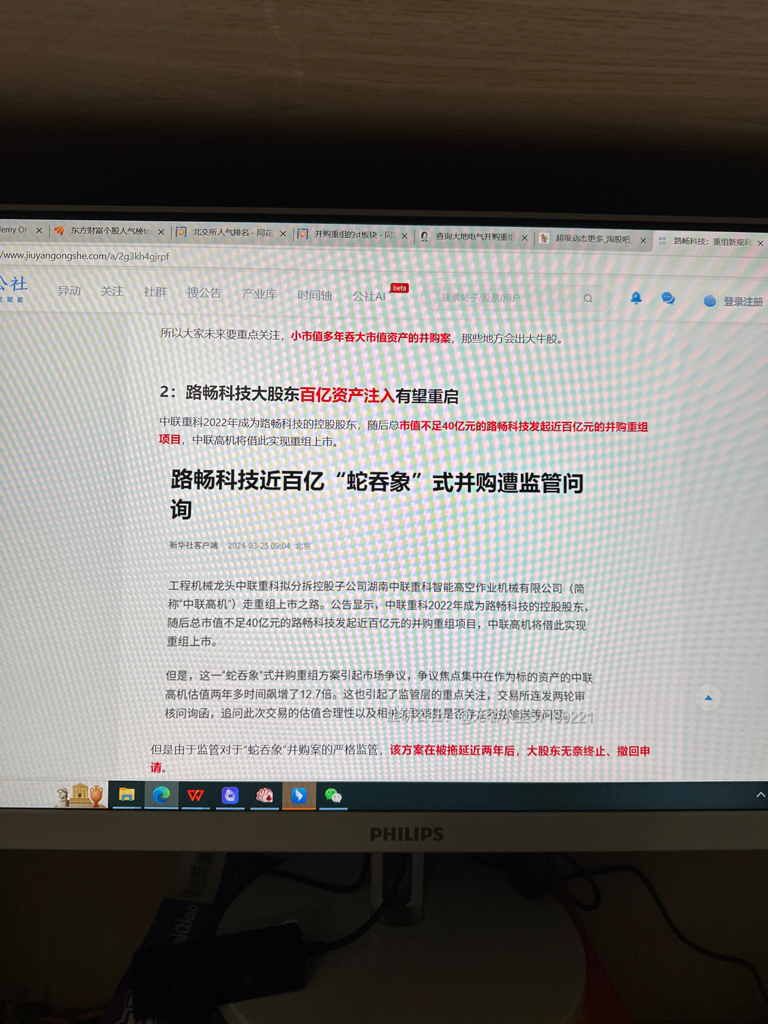Screen dimensions: 768x1024
Task: Show hidden system tray icons
Action: 760,795
